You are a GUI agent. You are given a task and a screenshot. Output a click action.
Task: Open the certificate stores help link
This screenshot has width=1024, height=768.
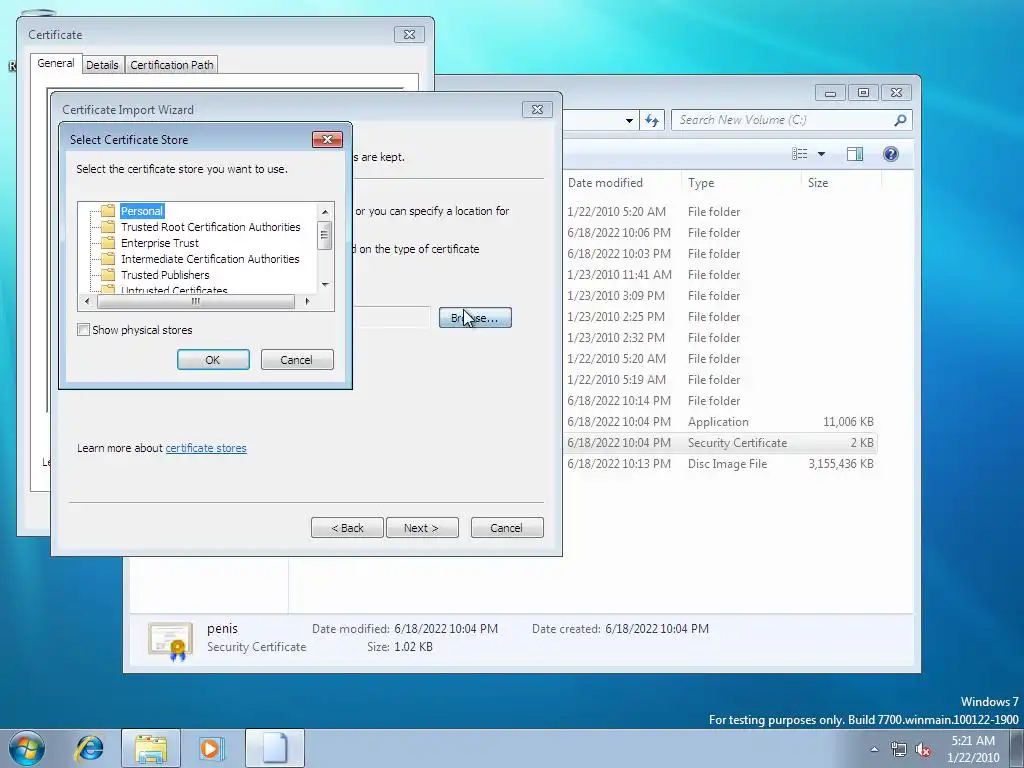pos(206,448)
